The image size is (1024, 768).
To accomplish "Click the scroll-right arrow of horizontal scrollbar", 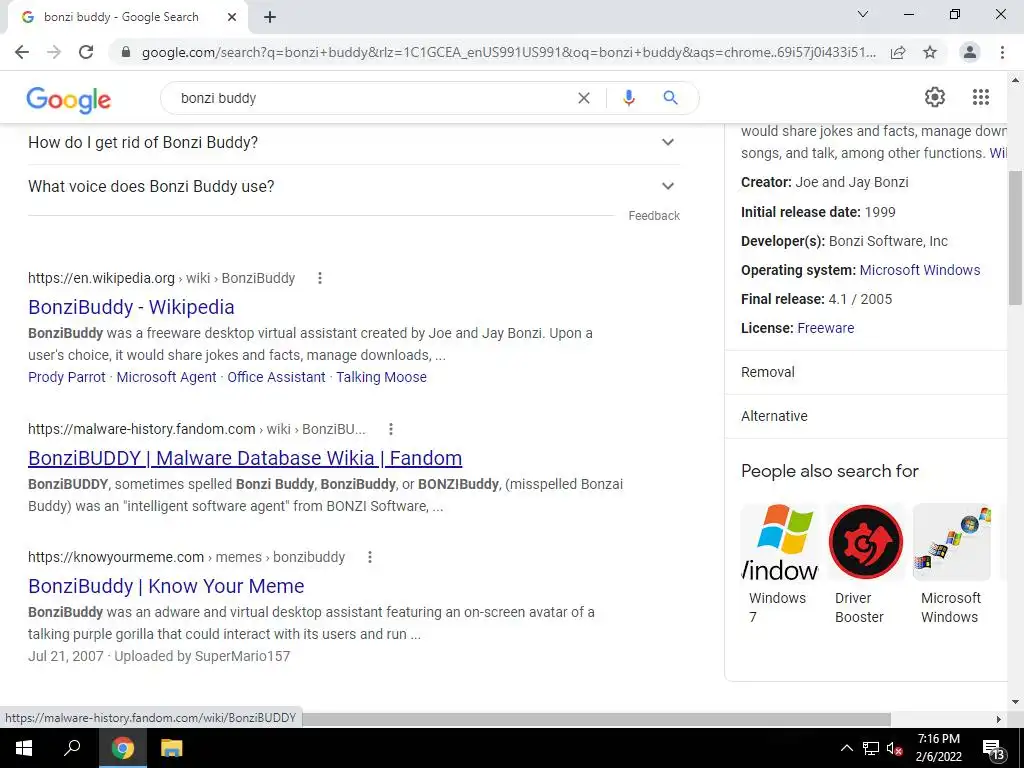I will click(x=998, y=719).
